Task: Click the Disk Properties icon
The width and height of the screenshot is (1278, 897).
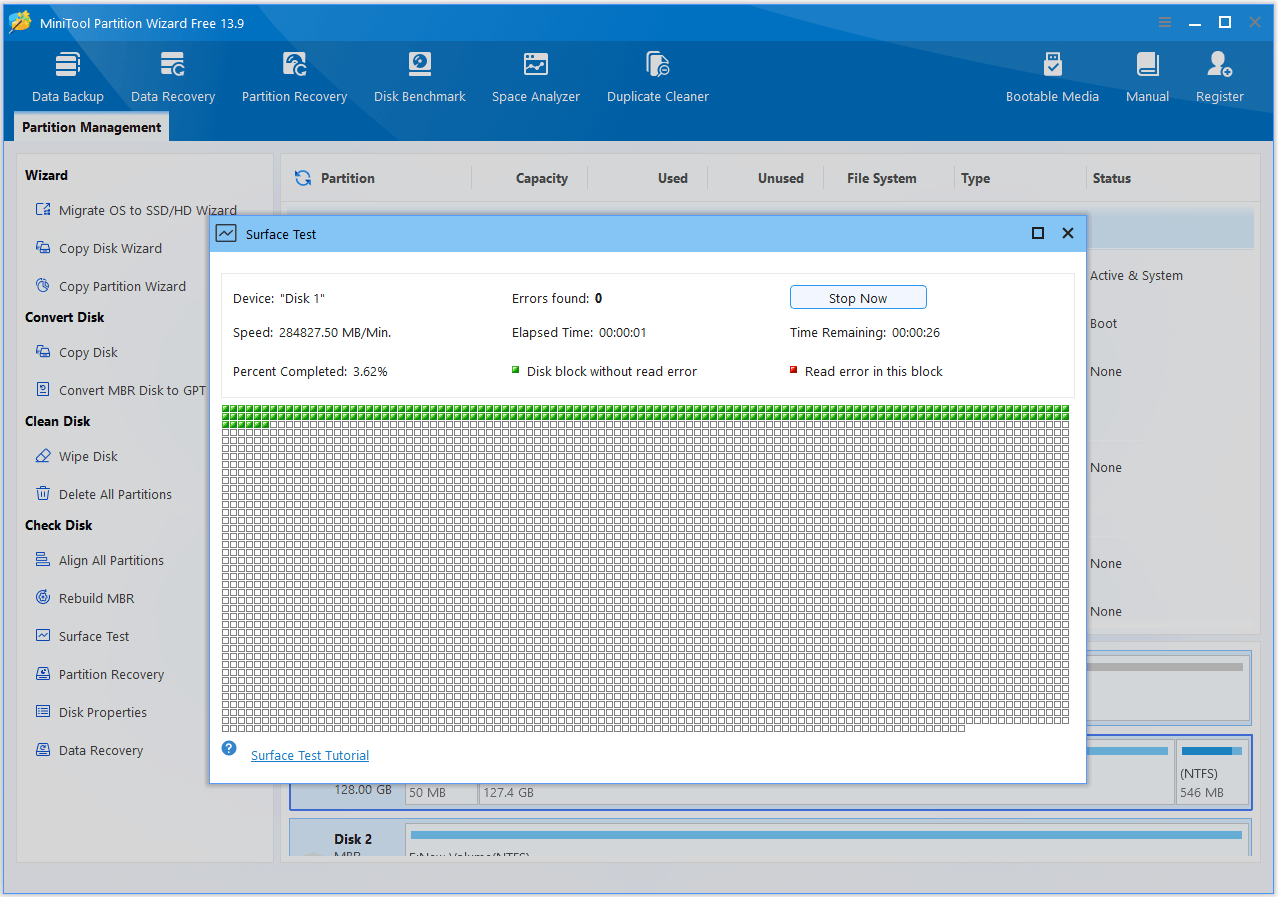Action: [43, 712]
